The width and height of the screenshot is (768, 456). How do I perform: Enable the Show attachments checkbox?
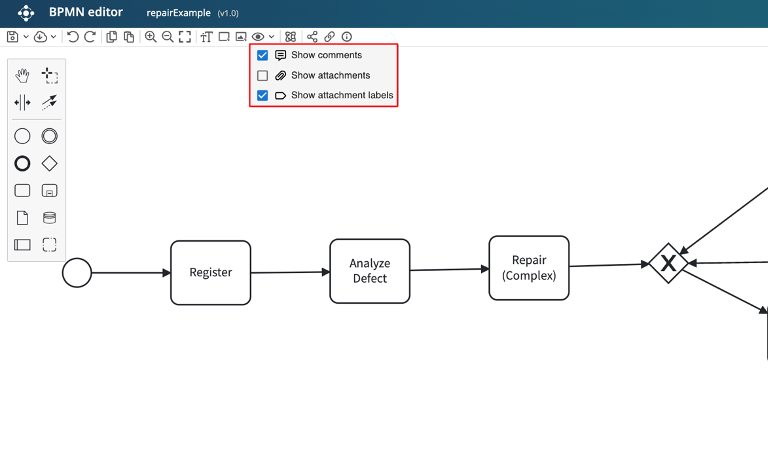(262, 75)
